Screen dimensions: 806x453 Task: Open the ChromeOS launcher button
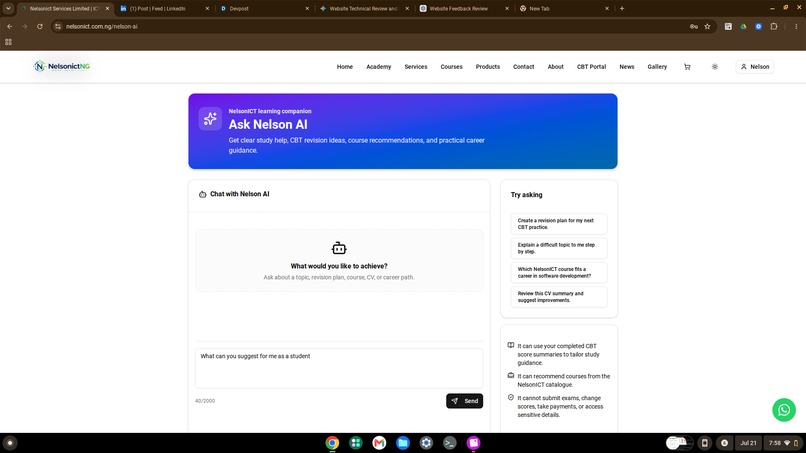click(x=10, y=443)
